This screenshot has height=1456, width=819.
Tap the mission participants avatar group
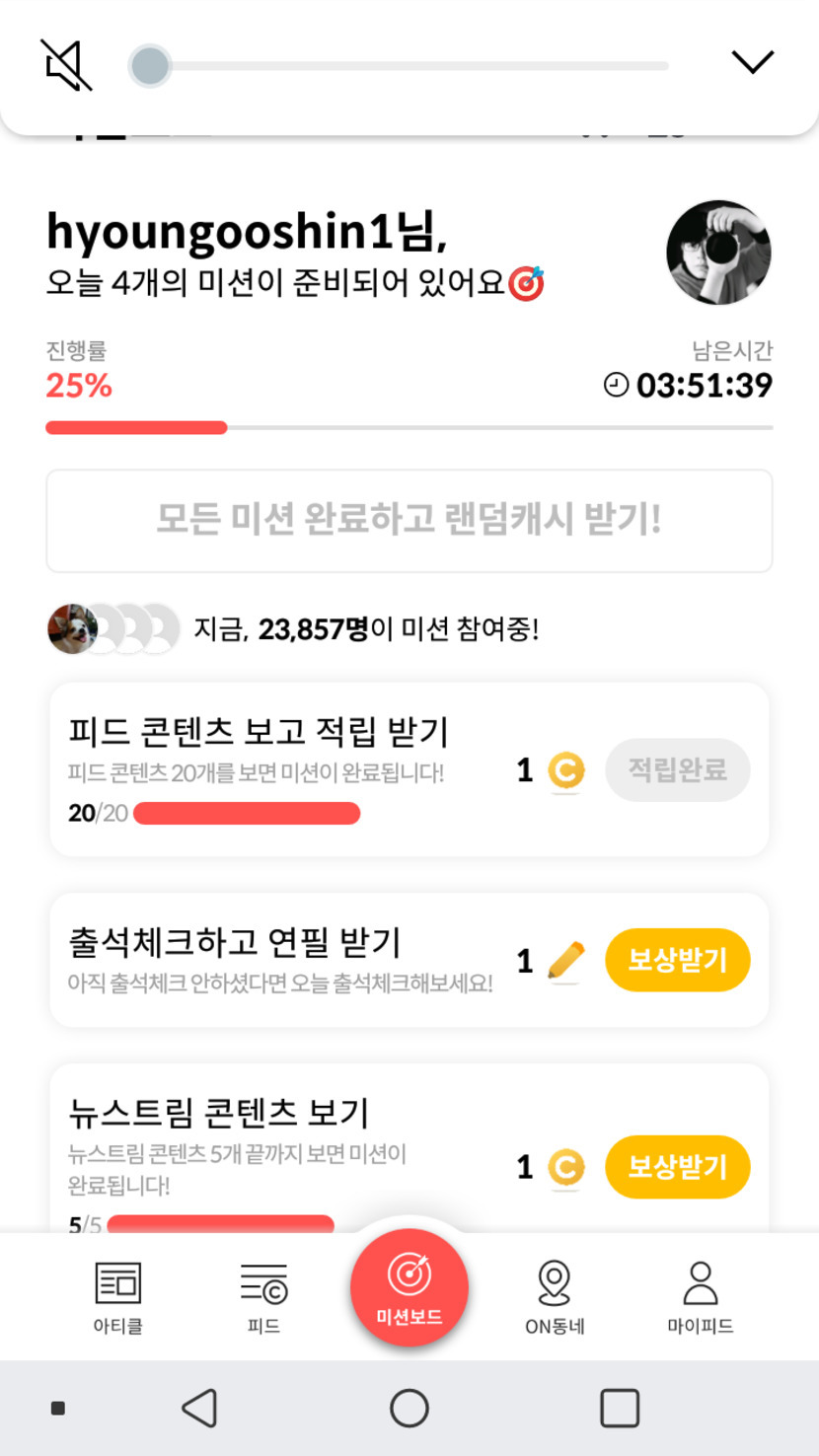pyautogui.click(x=113, y=628)
